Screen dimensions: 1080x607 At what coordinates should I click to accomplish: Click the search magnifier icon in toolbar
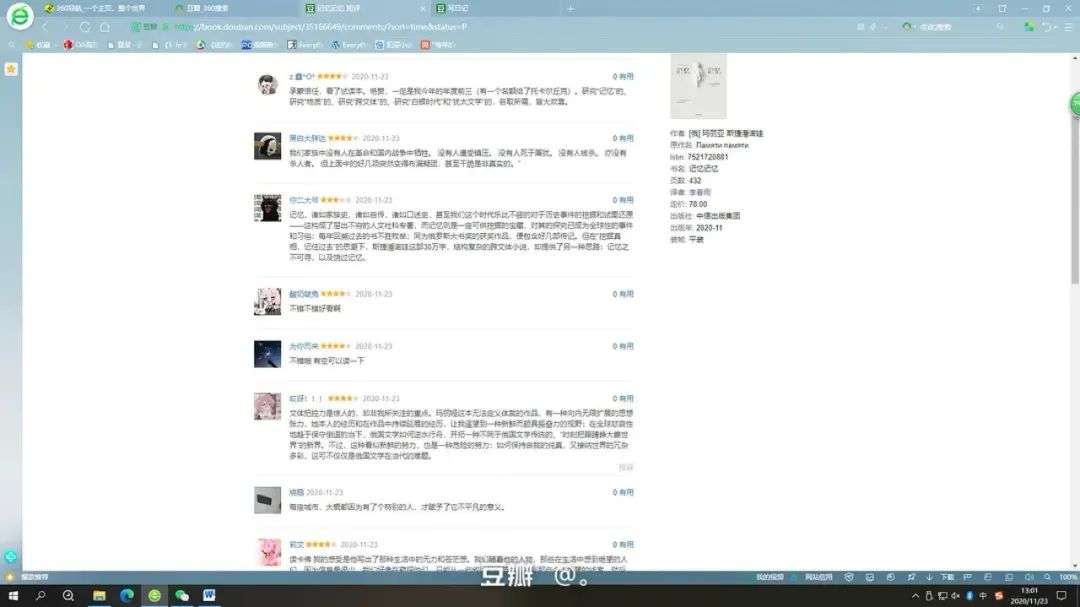click(x=1000, y=27)
